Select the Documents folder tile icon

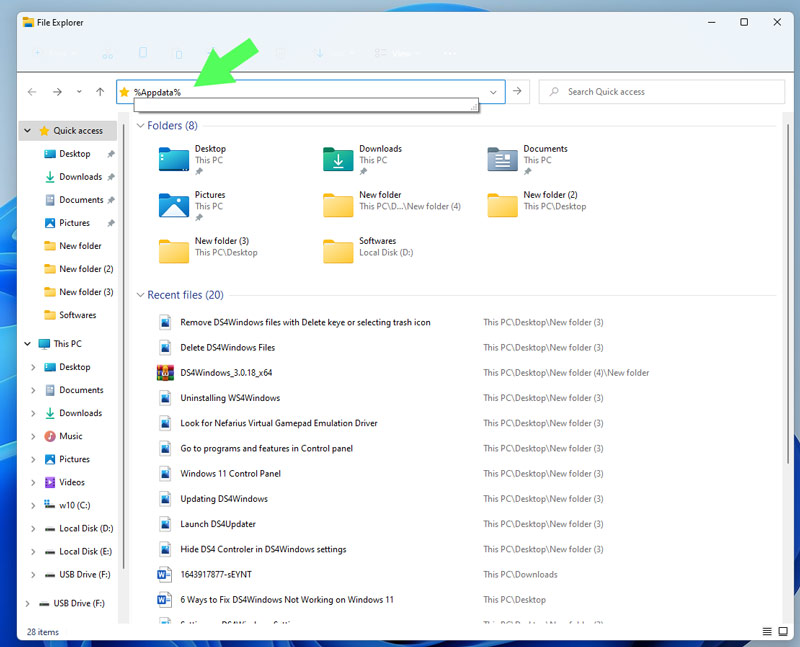click(x=503, y=159)
